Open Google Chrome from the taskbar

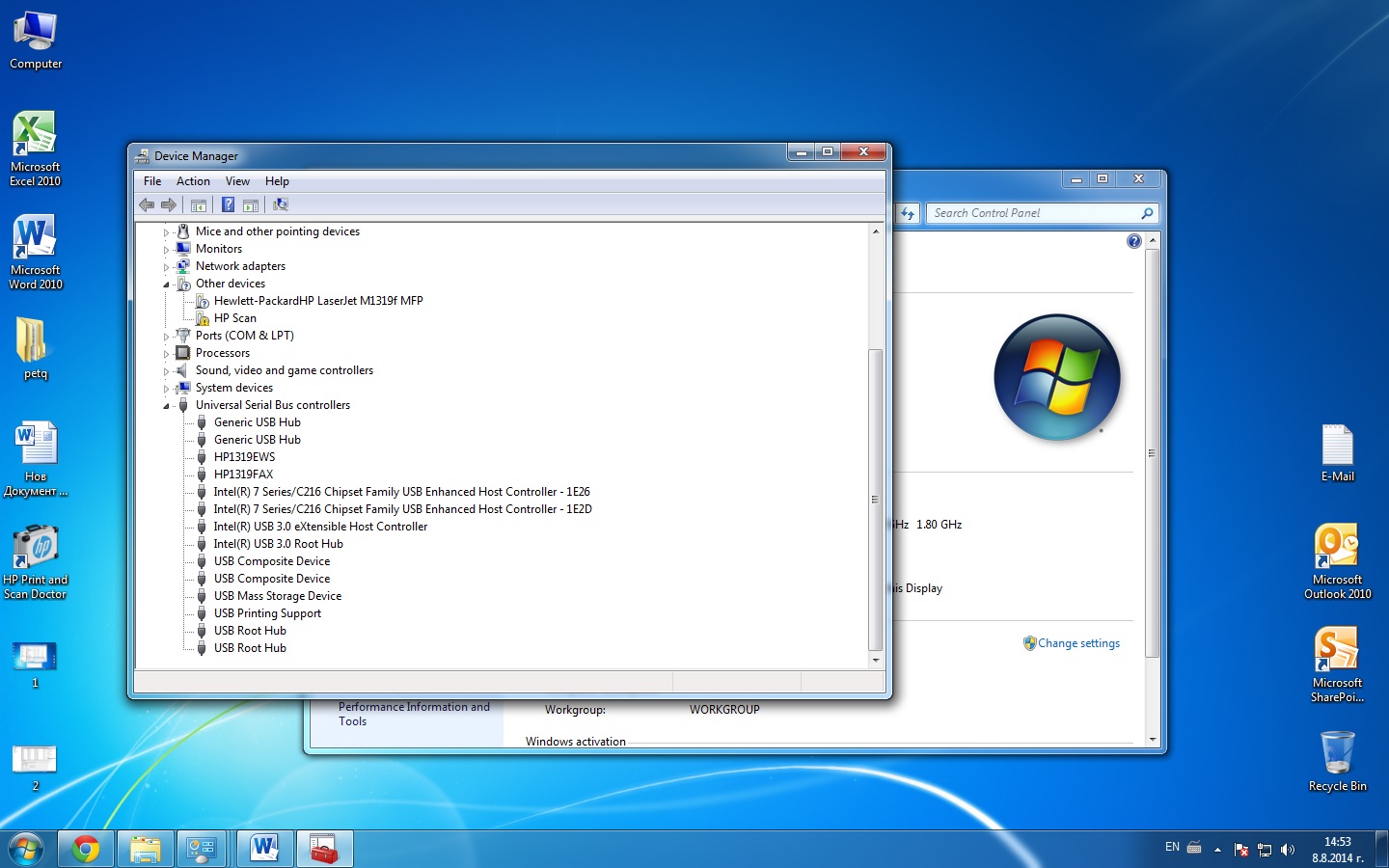86,849
